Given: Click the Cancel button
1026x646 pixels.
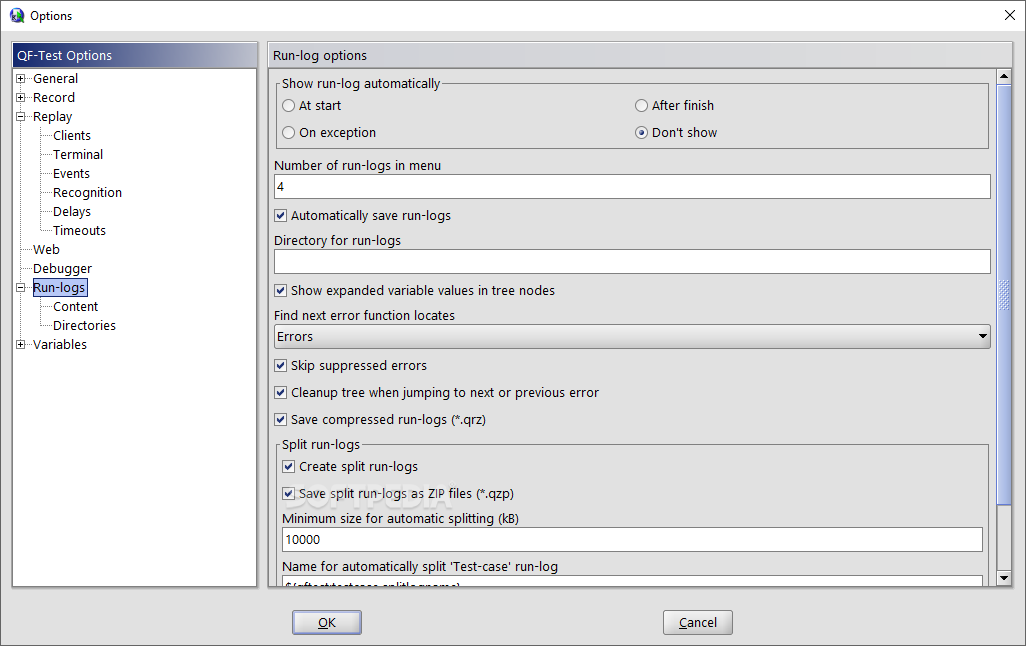Looking at the screenshot, I should (698, 622).
